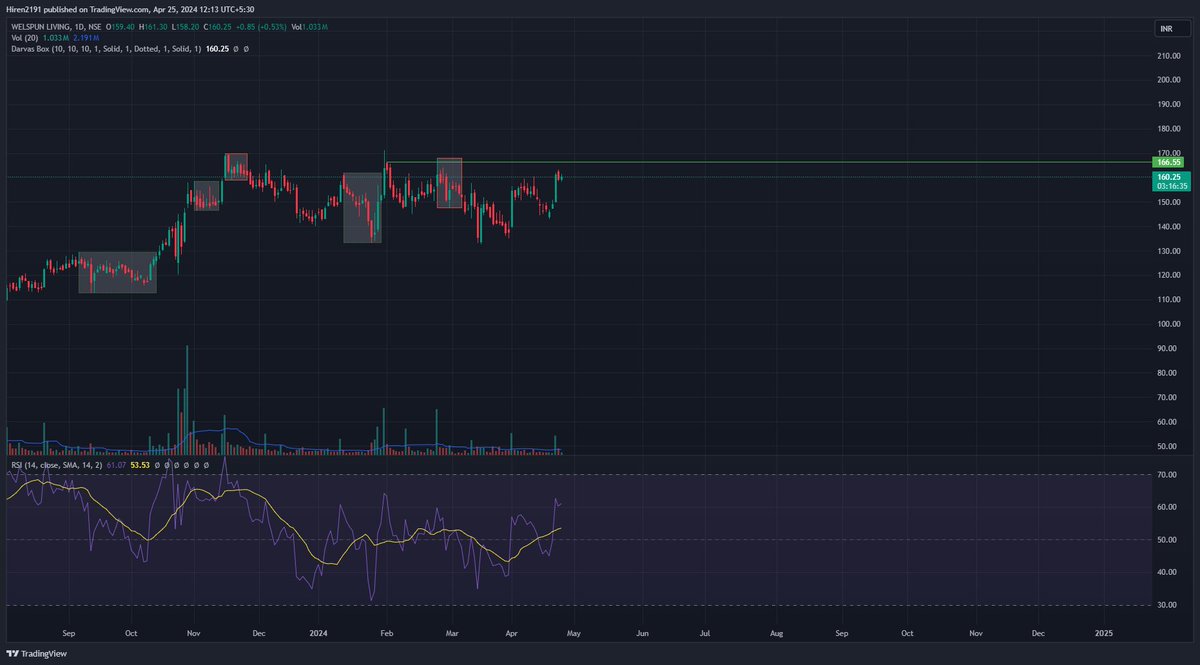
Task: Click the 210.00 price scale label
Action: click(1169, 55)
